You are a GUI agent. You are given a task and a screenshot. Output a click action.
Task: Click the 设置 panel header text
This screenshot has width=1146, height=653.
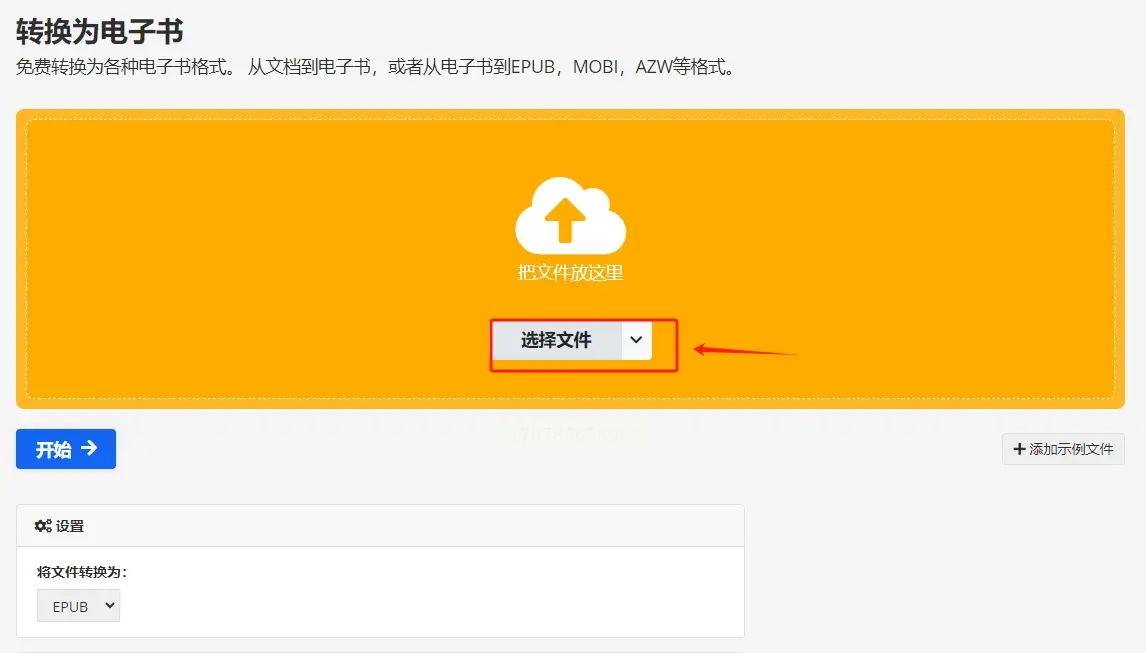coord(69,526)
